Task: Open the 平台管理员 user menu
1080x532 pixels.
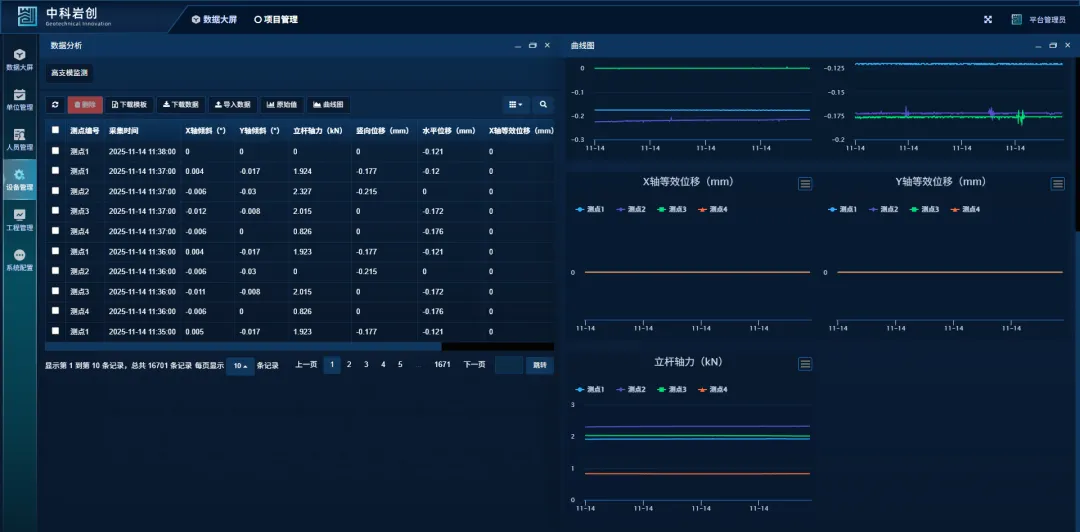Action: (x=1038, y=19)
